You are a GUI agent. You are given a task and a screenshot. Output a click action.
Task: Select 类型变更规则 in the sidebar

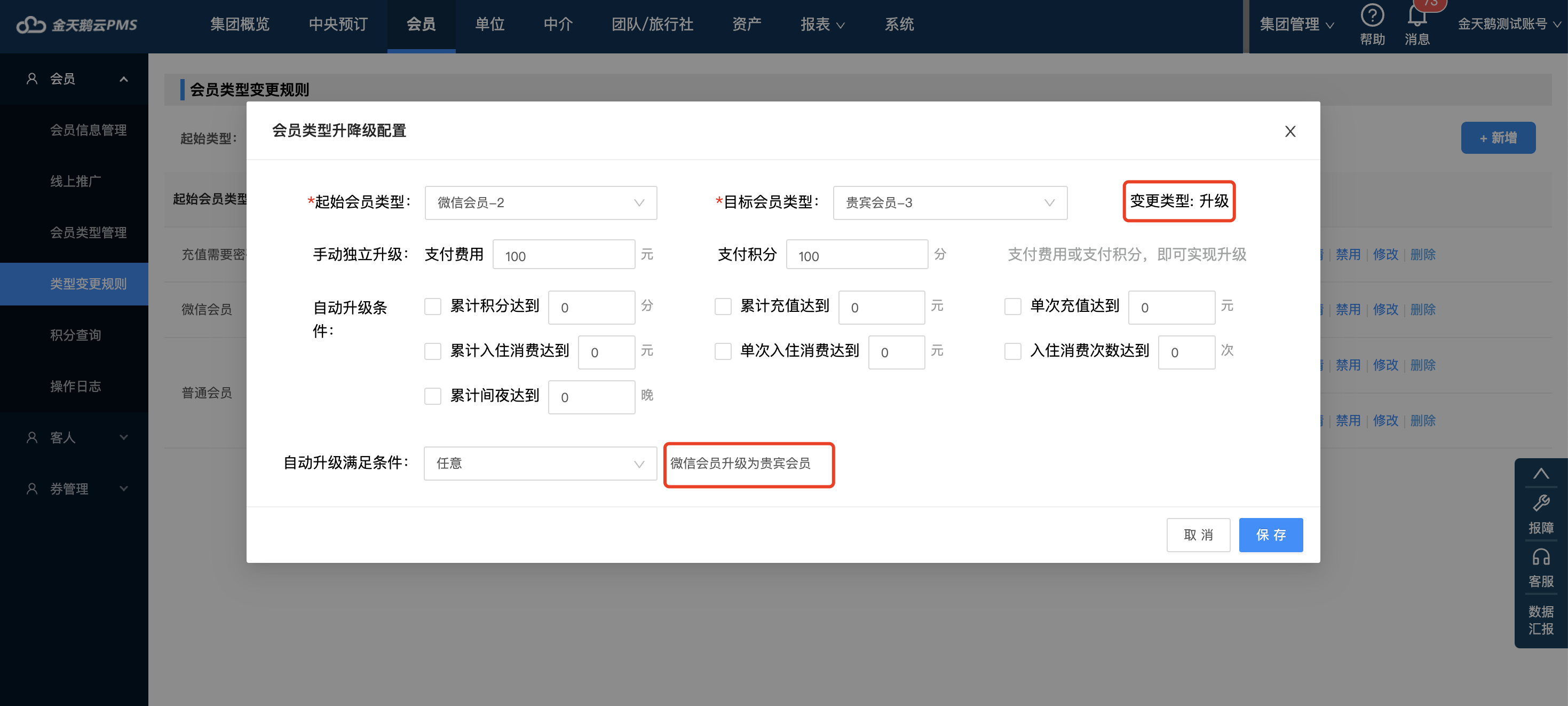[x=74, y=284]
